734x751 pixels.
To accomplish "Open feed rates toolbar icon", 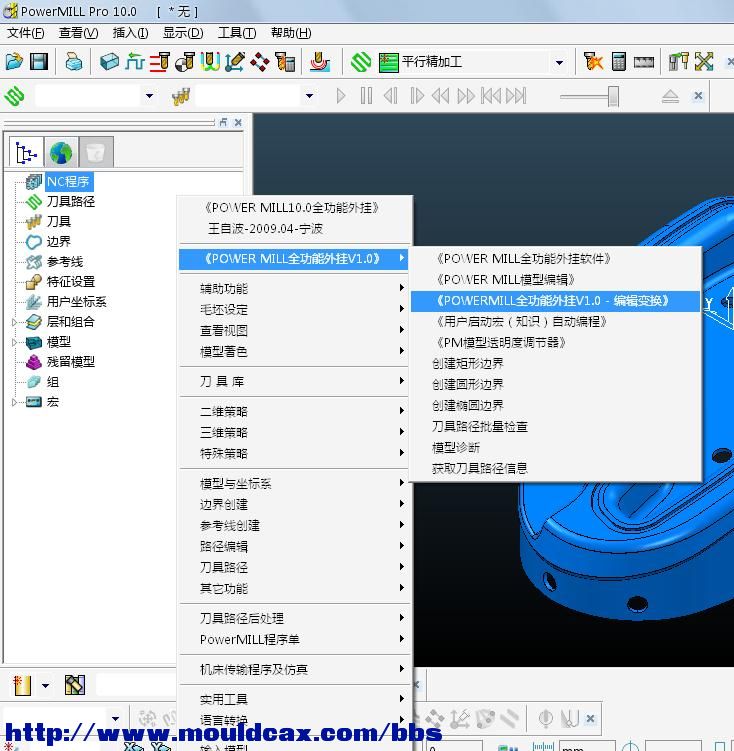I will pos(135,62).
